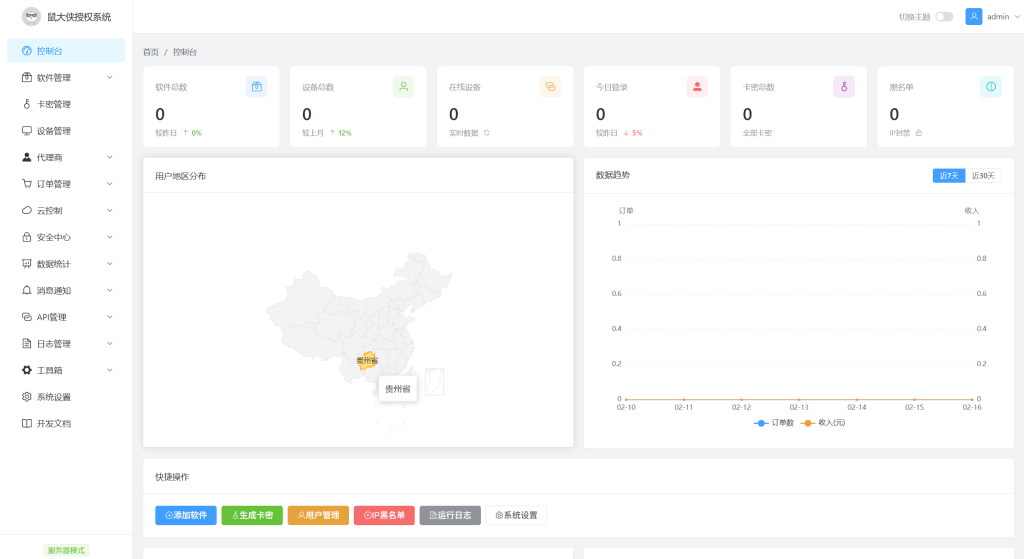
Task: Open the 开发文档 menu item
Action: tap(66, 423)
